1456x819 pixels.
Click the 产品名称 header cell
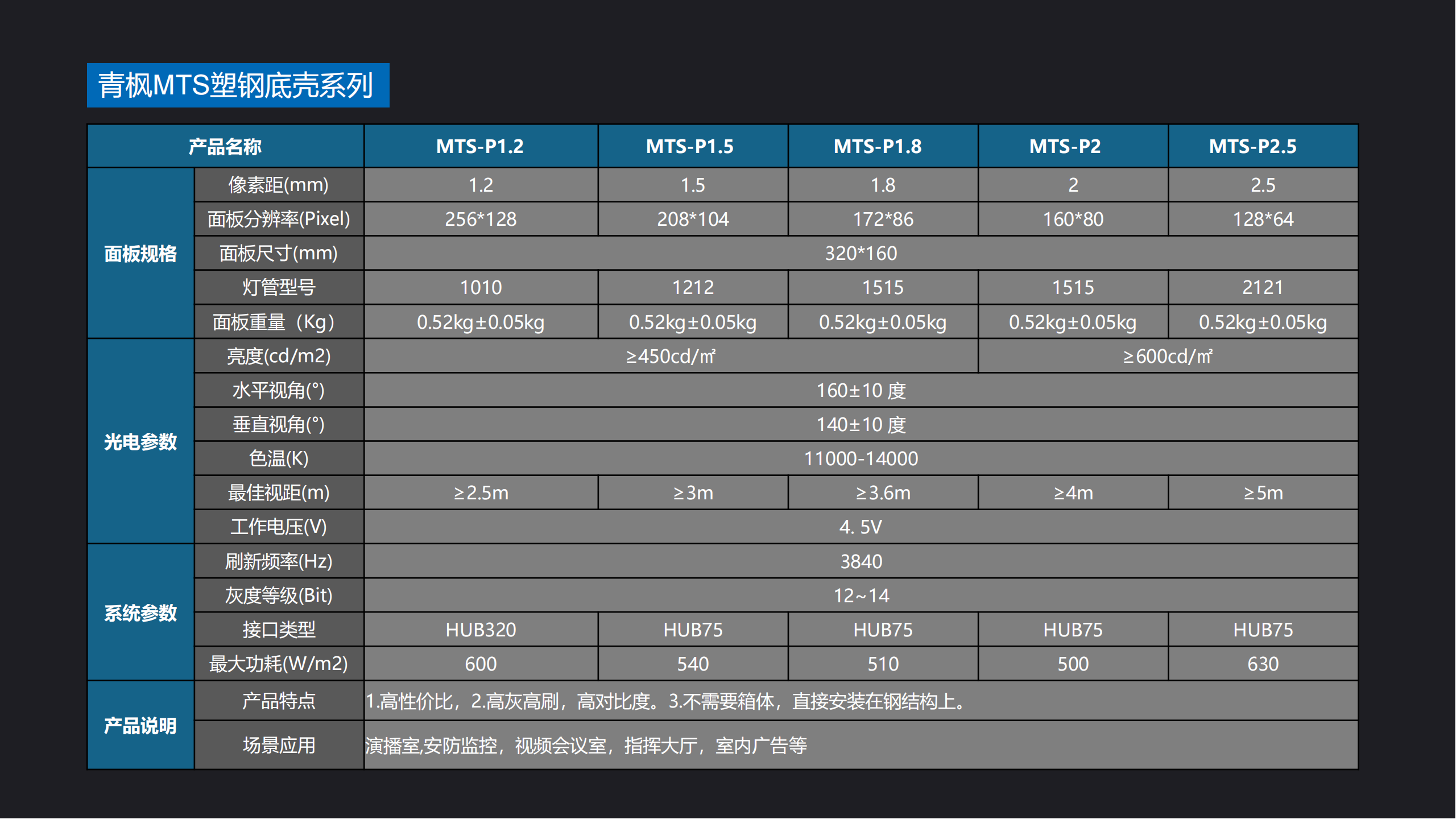point(225,146)
